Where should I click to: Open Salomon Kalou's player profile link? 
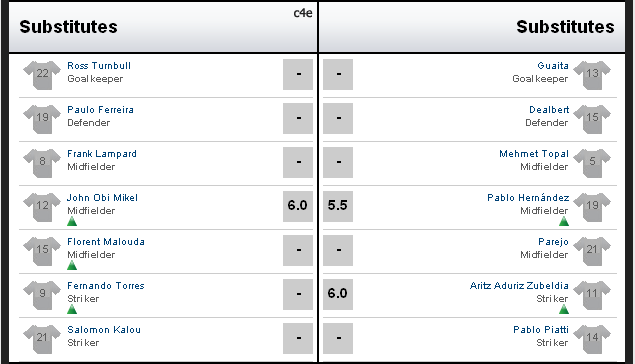coord(104,330)
